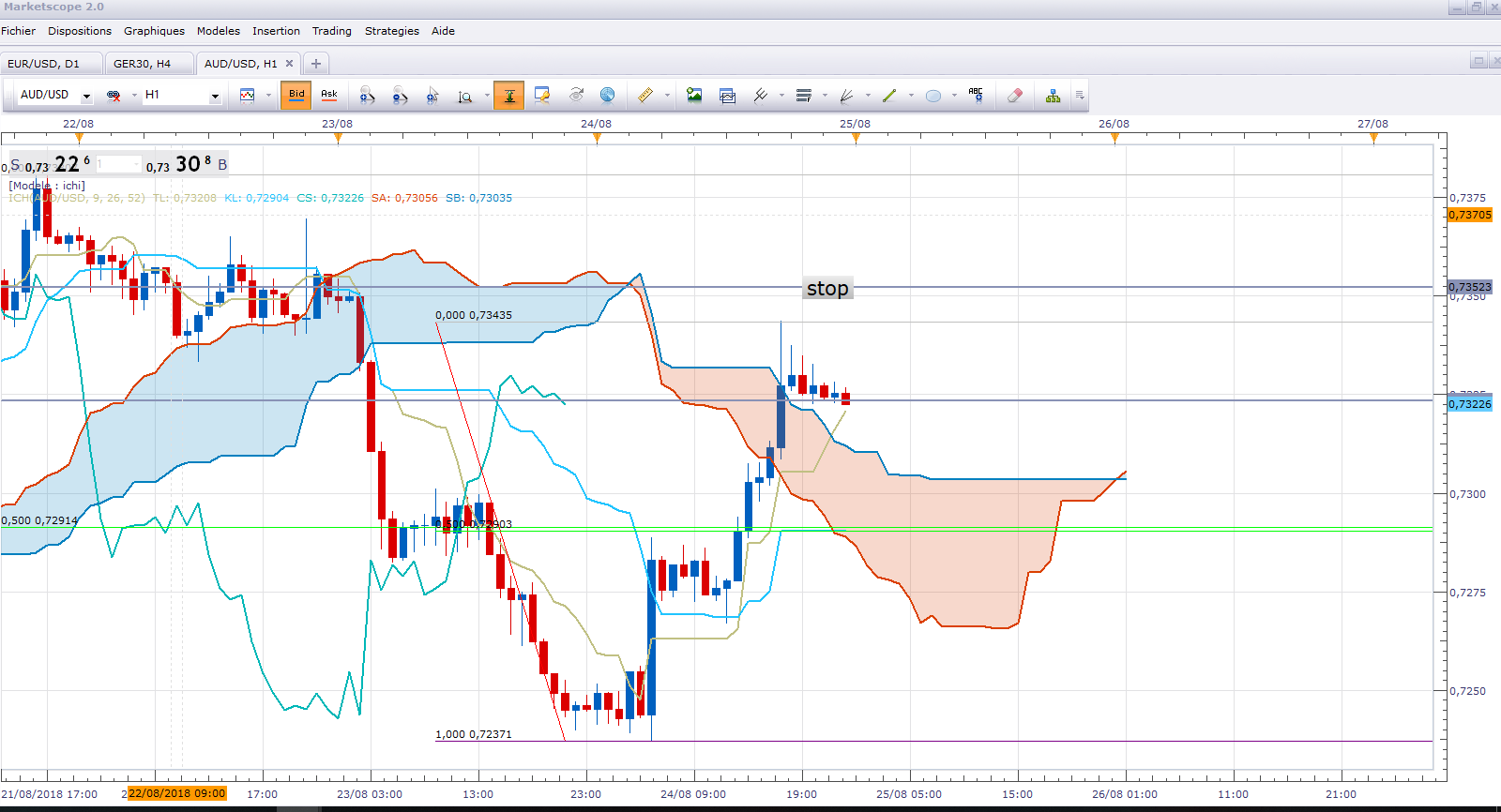This screenshot has width=1501, height=812.
Task: Open the unlink icon dropdown arrow
Action: click(x=134, y=96)
